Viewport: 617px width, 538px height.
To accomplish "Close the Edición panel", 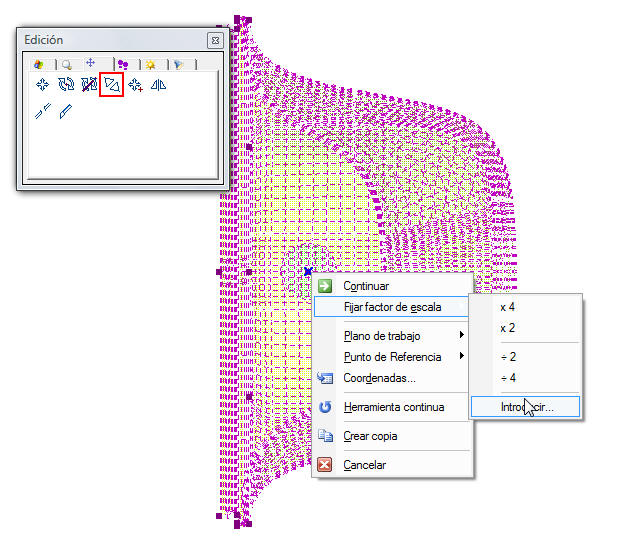I will tap(215, 40).
